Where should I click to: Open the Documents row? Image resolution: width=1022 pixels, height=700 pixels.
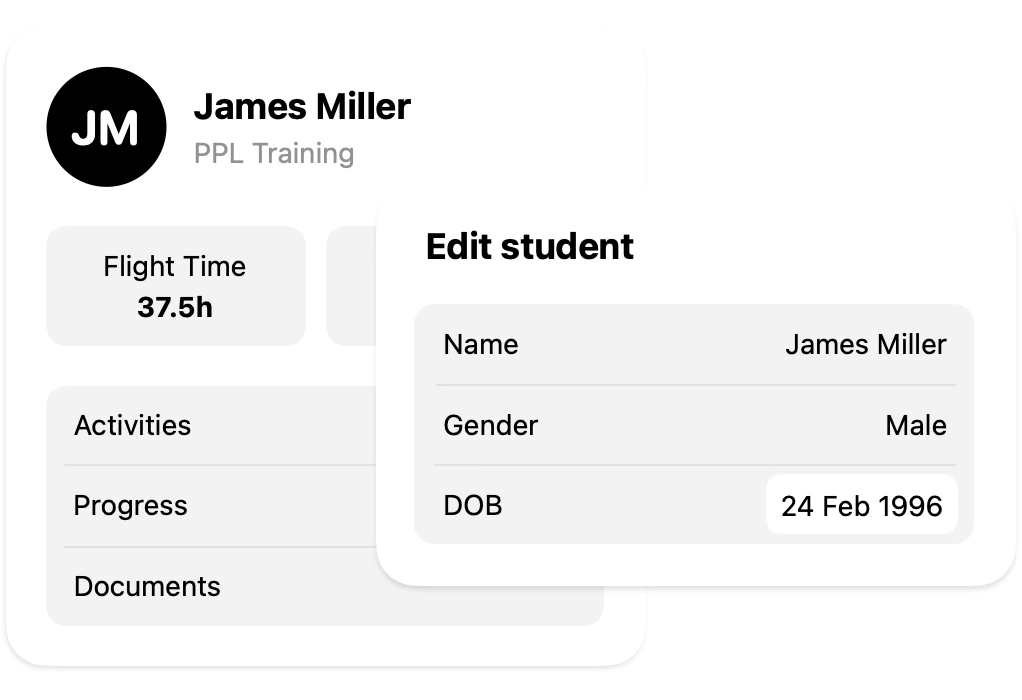[x=147, y=586]
